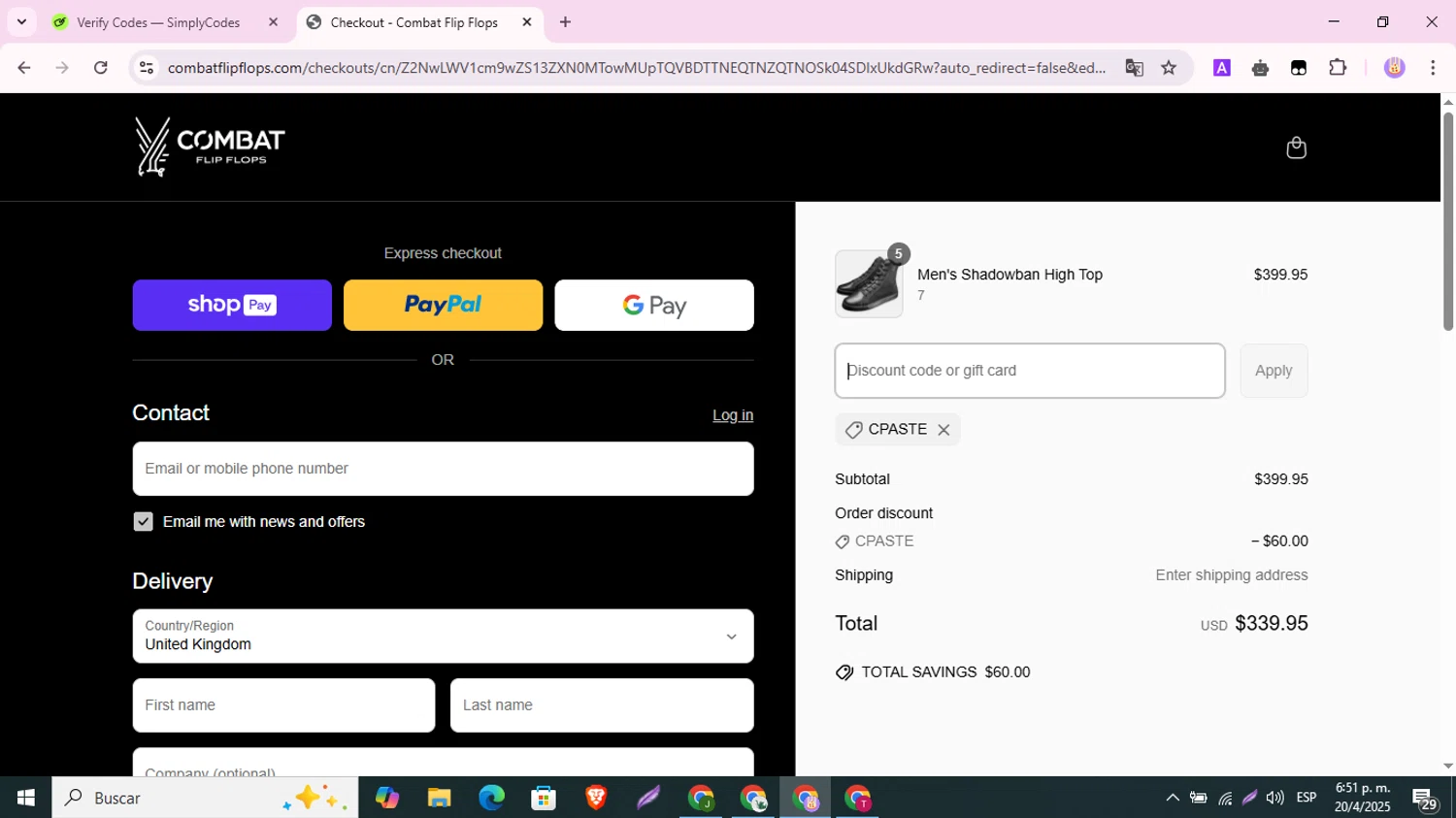Image resolution: width=1456 pixels, height=818 pixels.
Task: Click the Combat Flip Flops logo
Action: point(210,147)
